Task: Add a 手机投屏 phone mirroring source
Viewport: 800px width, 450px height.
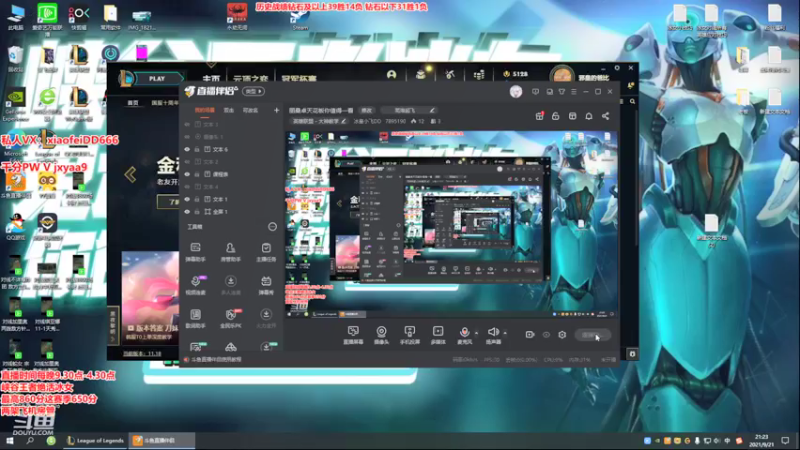Action: (x=409, y=335)
